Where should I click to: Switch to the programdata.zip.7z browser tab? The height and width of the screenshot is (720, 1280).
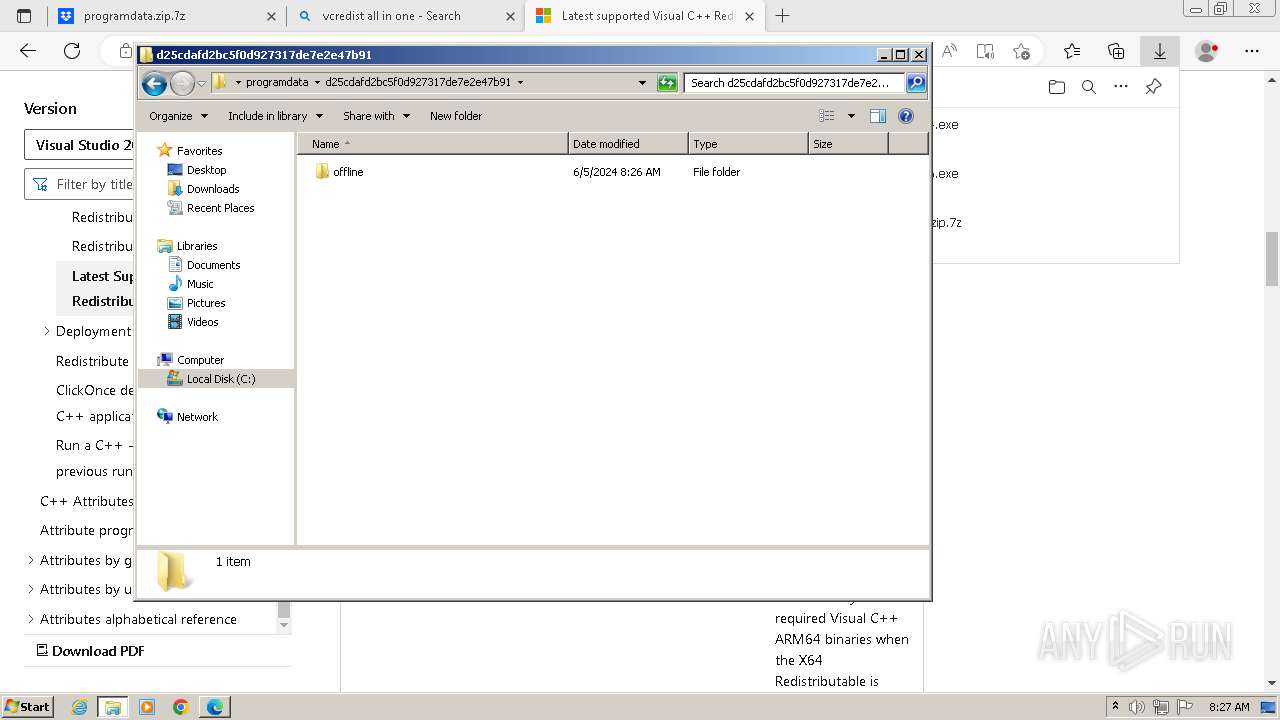coord(165,16)
